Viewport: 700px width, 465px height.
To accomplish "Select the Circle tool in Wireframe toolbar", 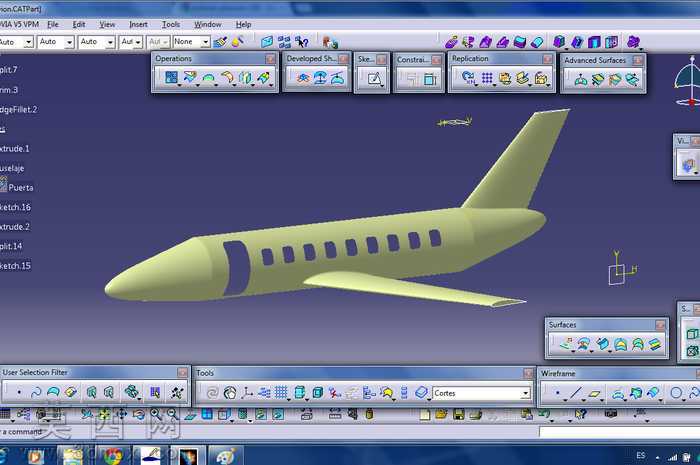I will coord(676,393).
